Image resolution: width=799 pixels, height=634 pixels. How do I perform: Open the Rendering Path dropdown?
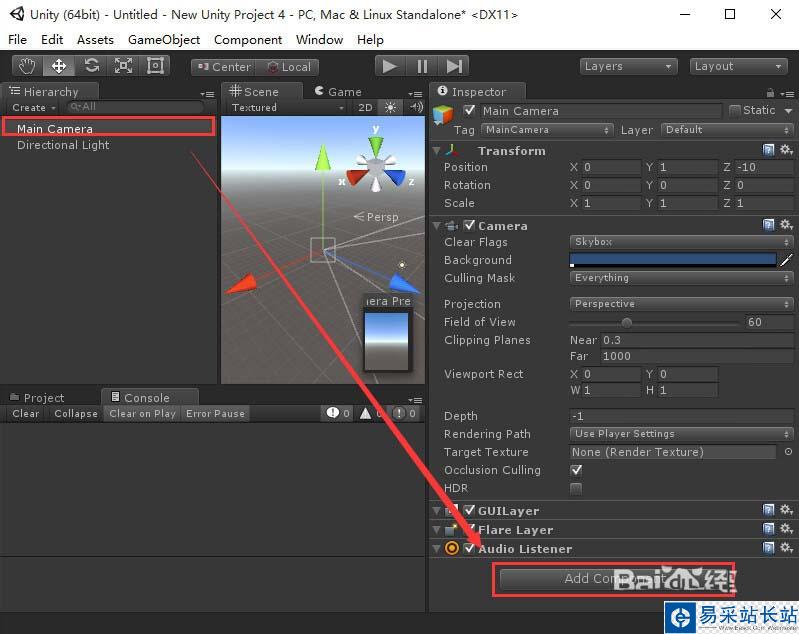681,434
